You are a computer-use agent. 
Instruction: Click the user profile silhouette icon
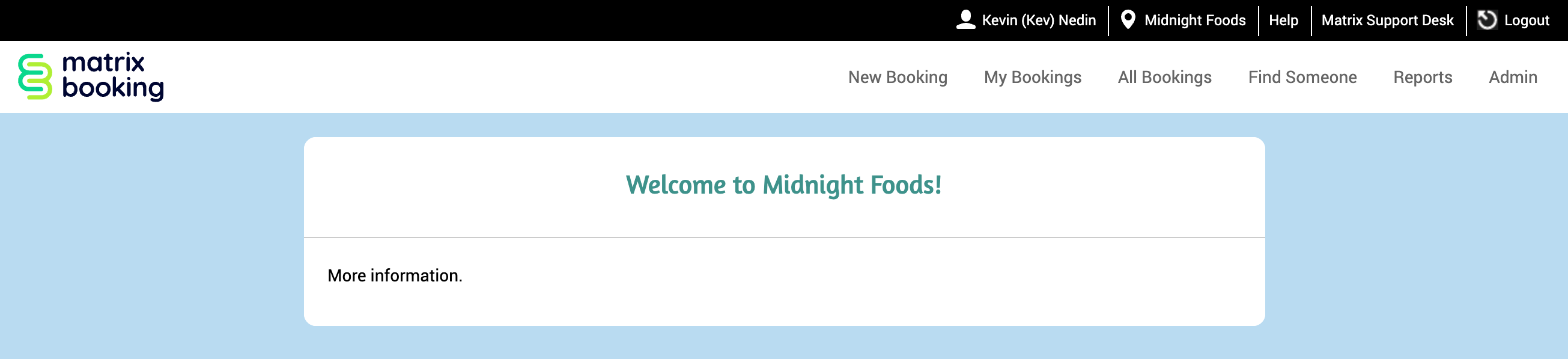coord(965,19)
